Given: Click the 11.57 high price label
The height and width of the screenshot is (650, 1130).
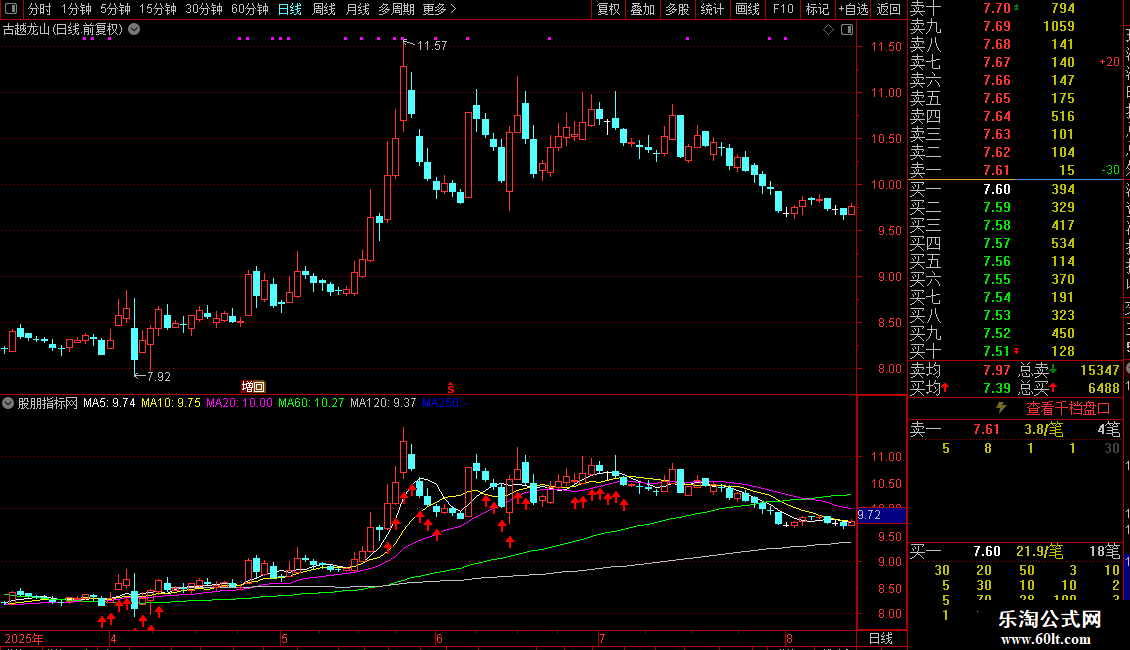Looking at the screenshot, I should click(432, 46).
